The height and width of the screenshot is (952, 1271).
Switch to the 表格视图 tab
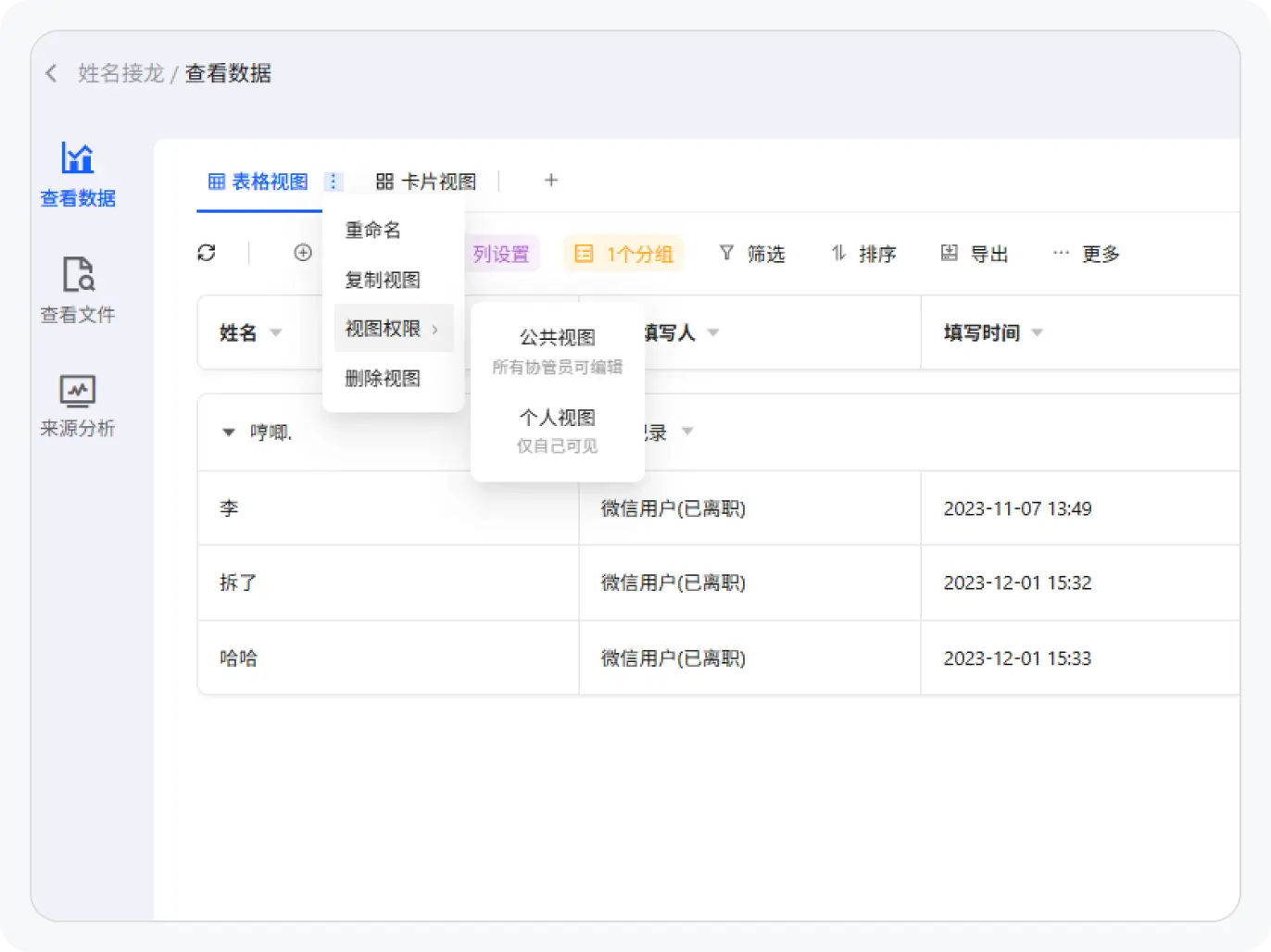[258, 182]
